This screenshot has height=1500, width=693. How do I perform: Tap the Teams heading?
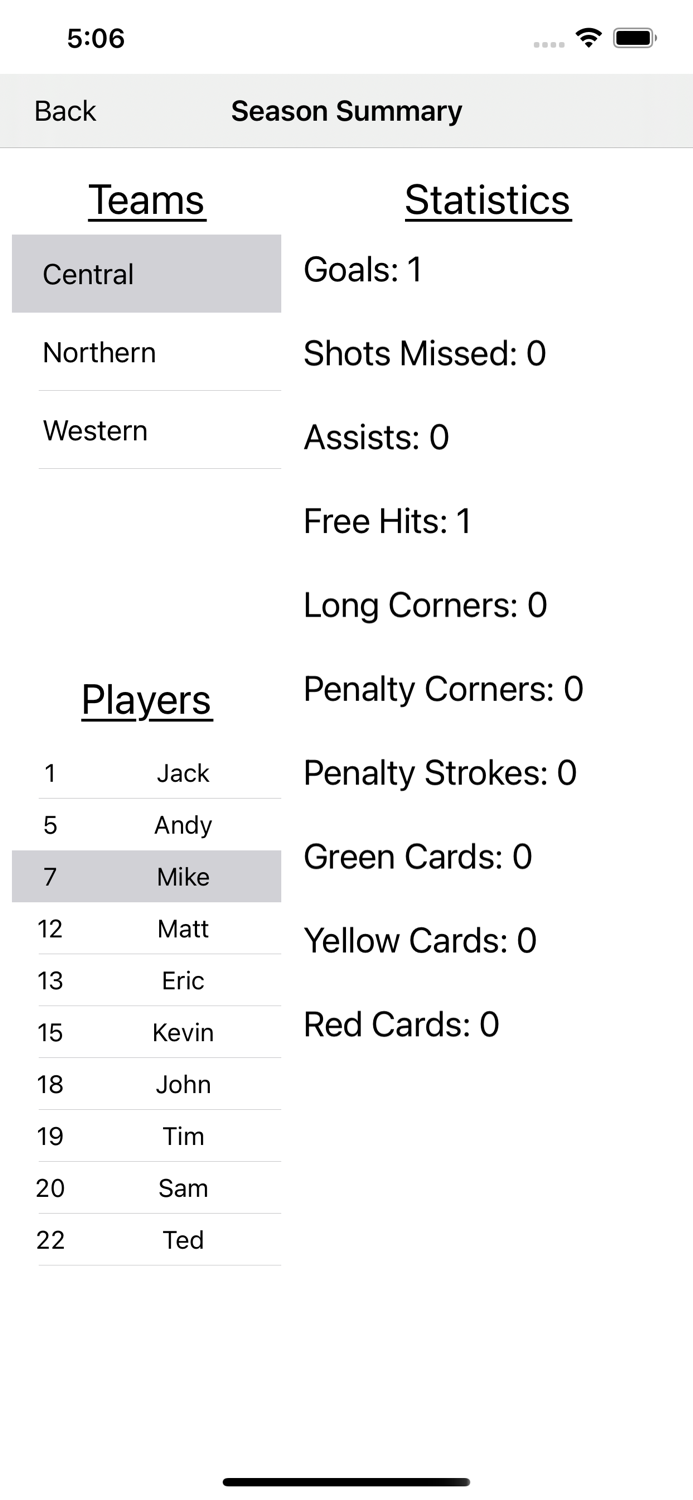(146, 200)
